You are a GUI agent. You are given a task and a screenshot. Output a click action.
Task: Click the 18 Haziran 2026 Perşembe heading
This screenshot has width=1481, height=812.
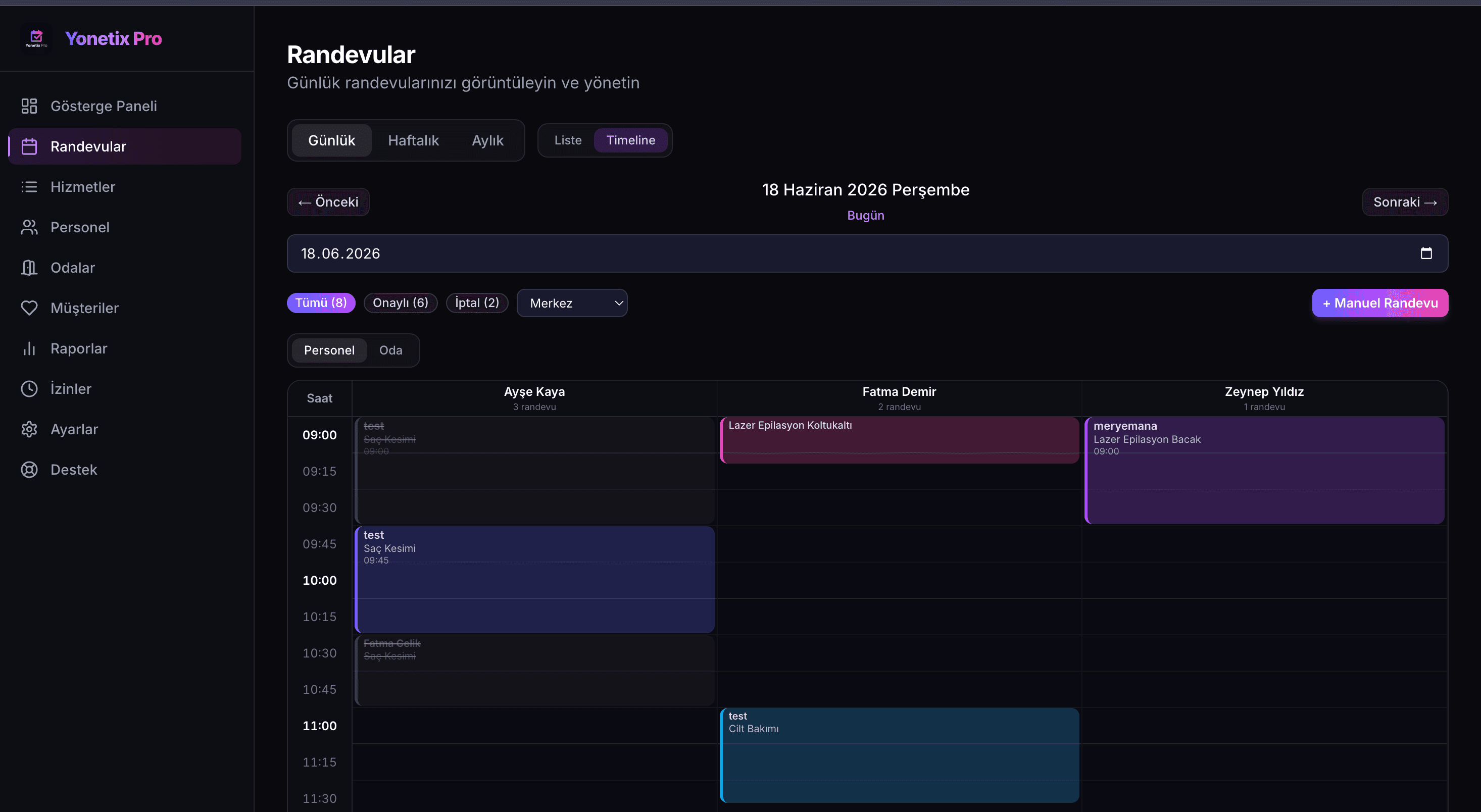click(x=865, y=190)
